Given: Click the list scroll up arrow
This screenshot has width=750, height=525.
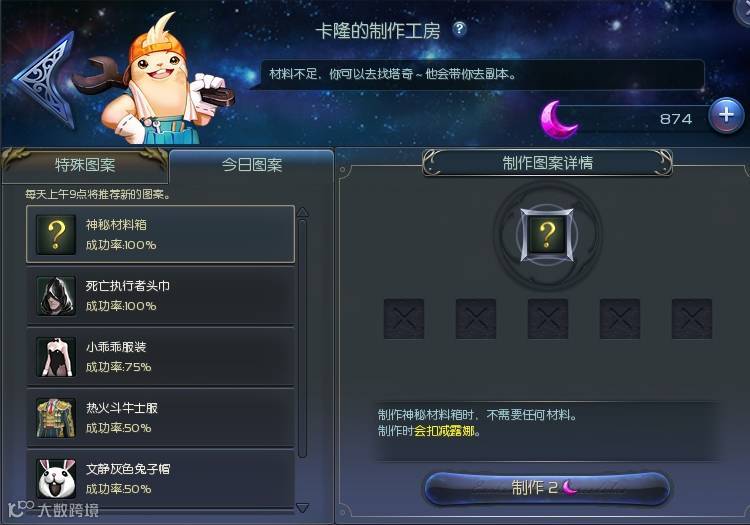Looking at the screenshot, I should point(302,212).
